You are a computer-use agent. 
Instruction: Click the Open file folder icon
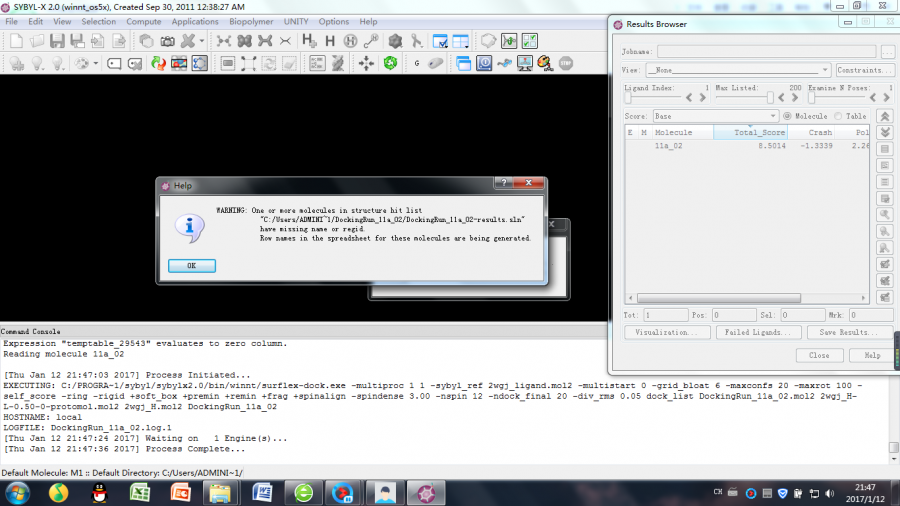[37, 41]
